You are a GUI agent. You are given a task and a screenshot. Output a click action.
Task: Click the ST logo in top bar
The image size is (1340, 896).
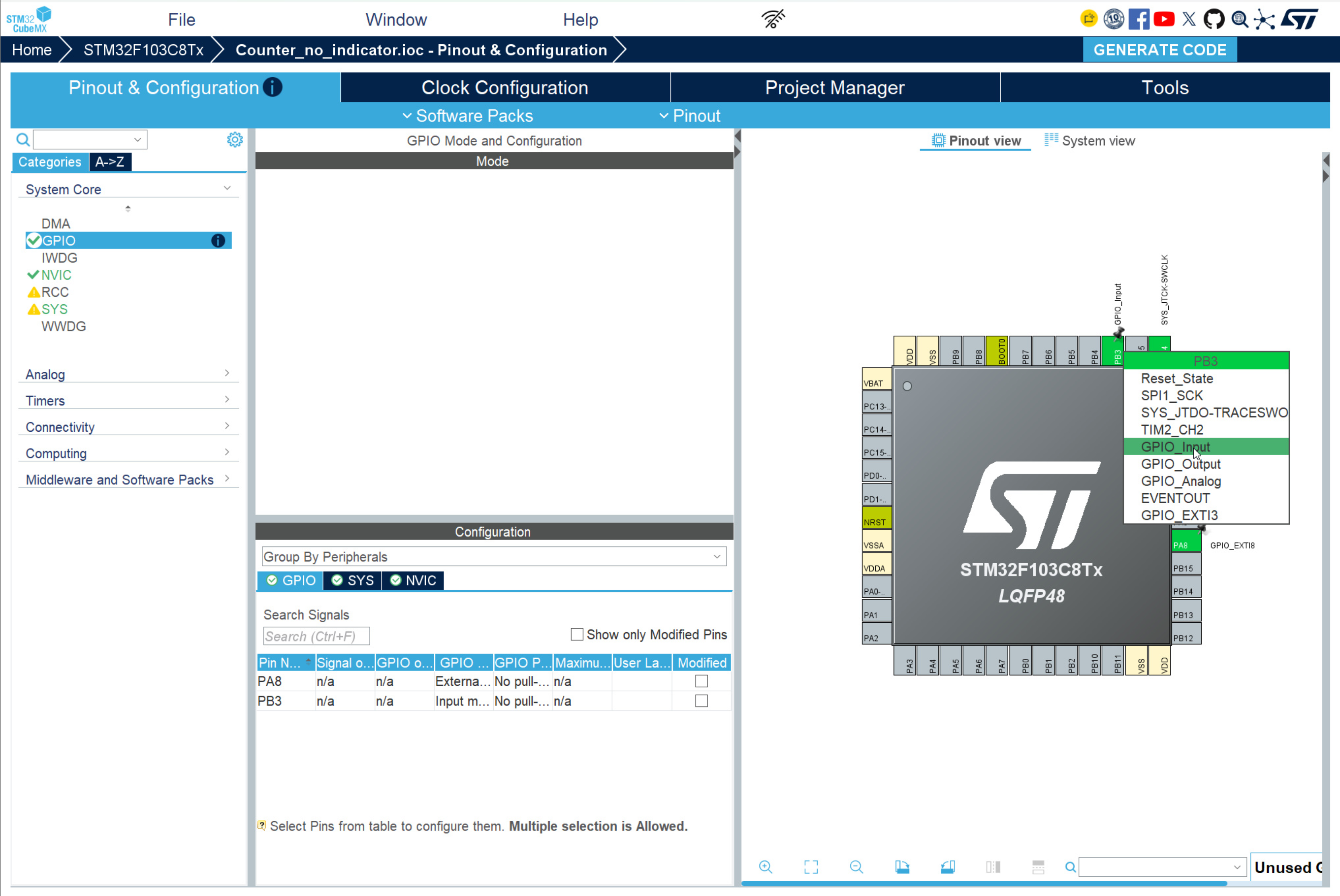tap(1299, 19)
